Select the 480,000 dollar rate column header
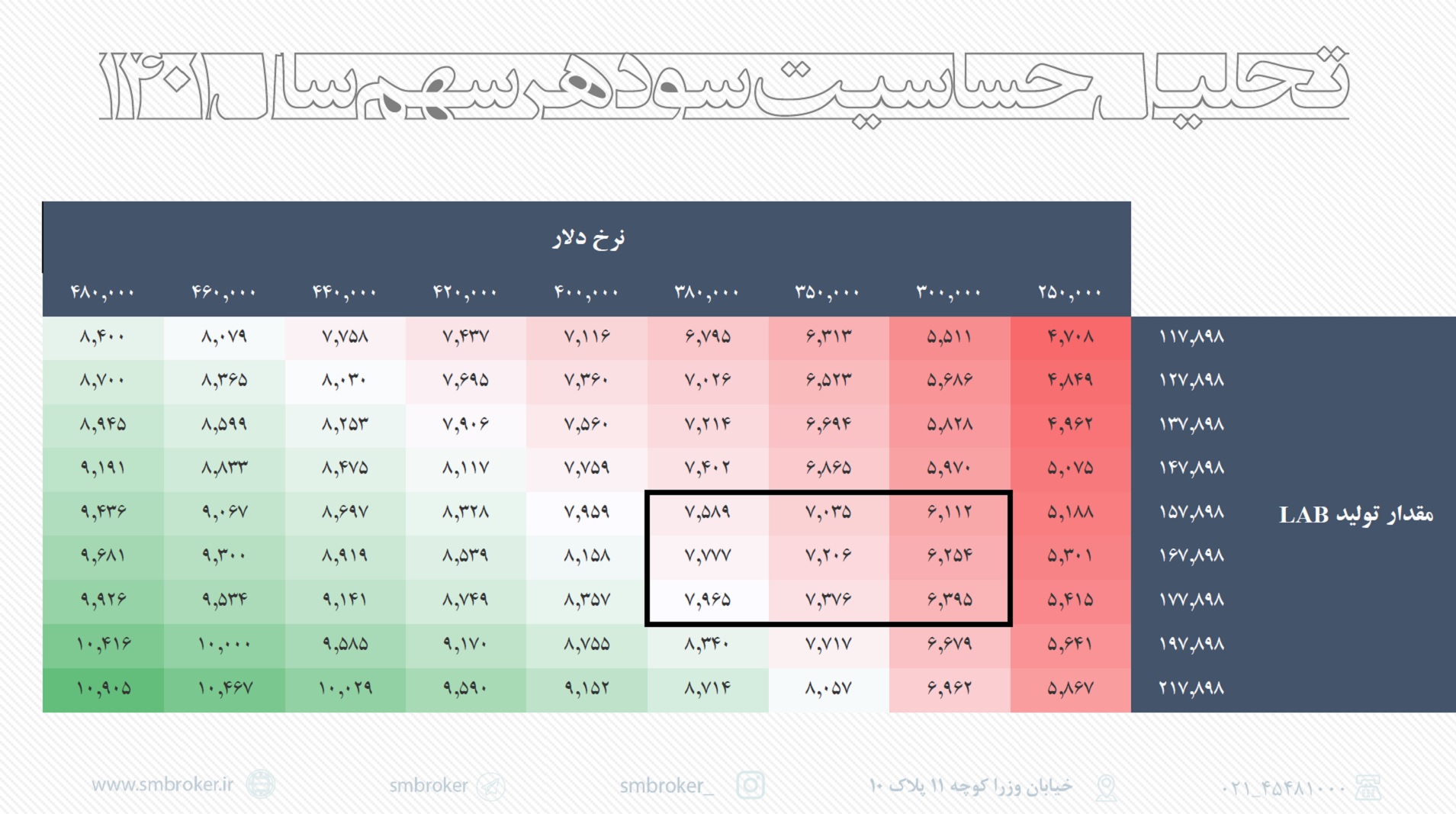Image resolution: width=1456 pixels, height=814 pixels. point(102,292)
